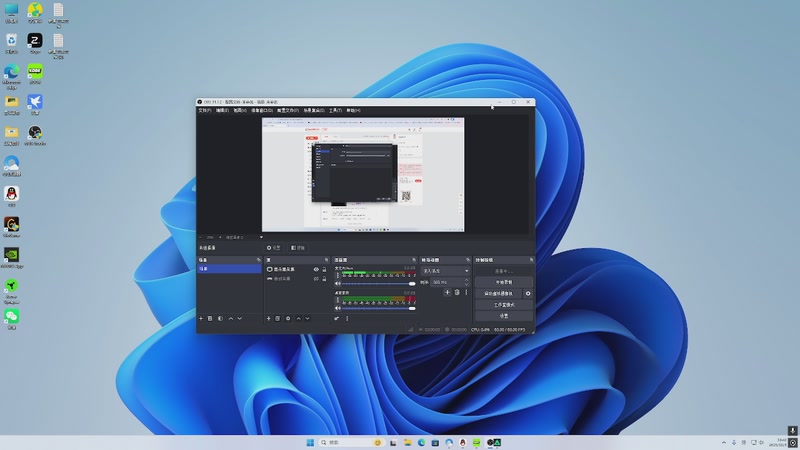The width and height of the screenshot is (800, 450).
Task: Select the WeChat desktop icon
Action: tap(11, 319)
